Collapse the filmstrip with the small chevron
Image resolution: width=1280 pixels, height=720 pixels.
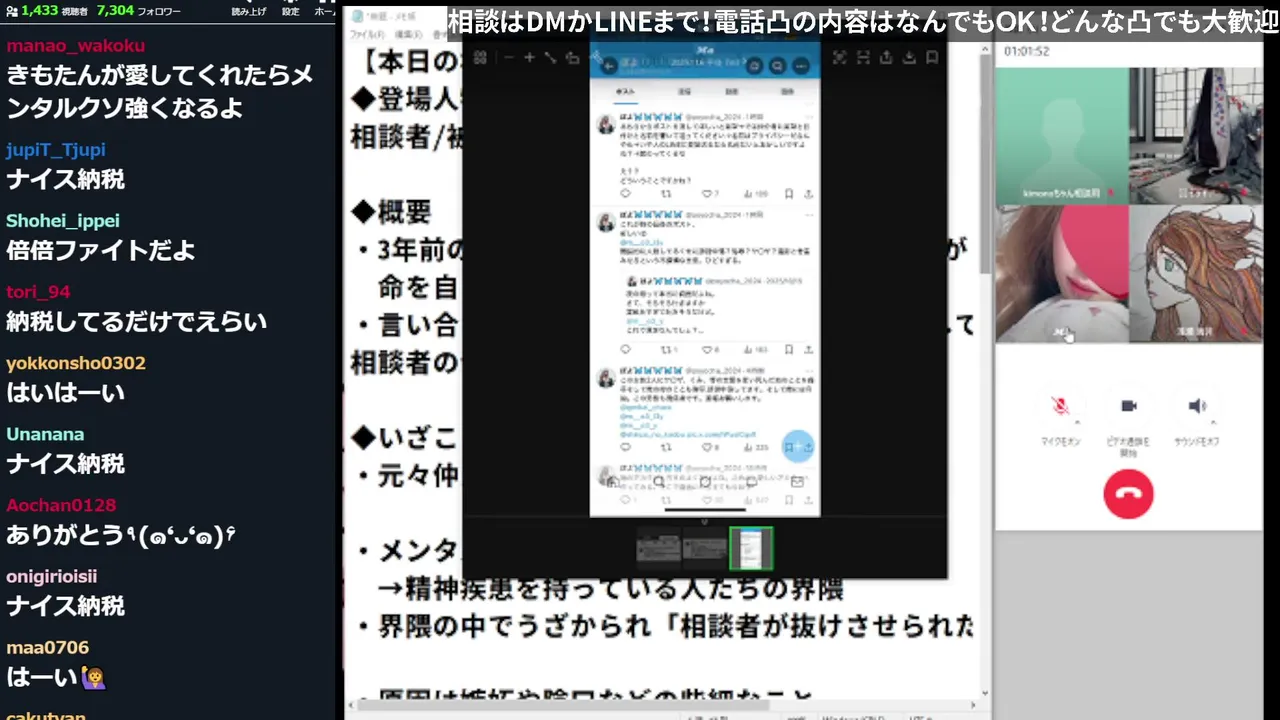(704, 522)
